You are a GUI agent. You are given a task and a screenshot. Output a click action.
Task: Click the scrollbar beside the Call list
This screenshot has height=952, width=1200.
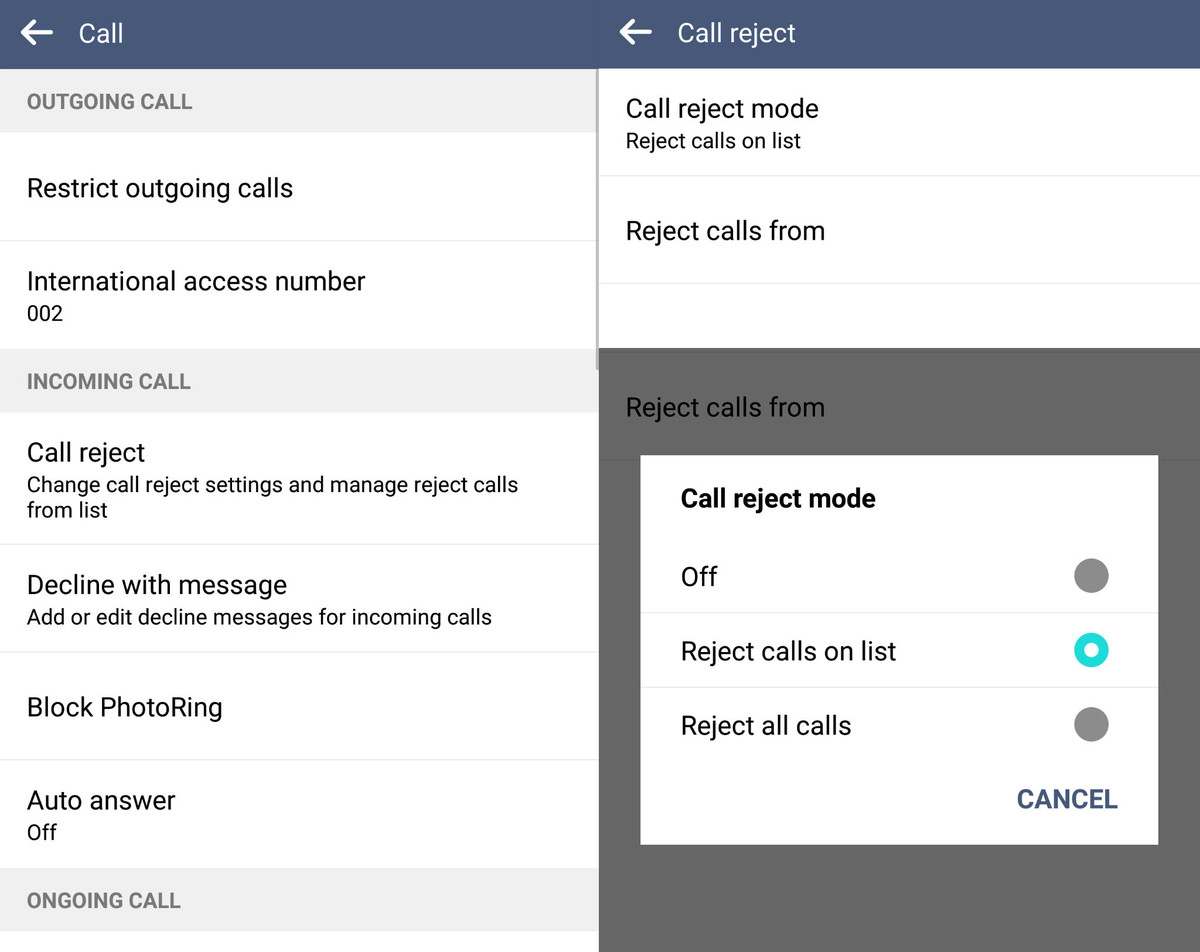click(597, 210)
